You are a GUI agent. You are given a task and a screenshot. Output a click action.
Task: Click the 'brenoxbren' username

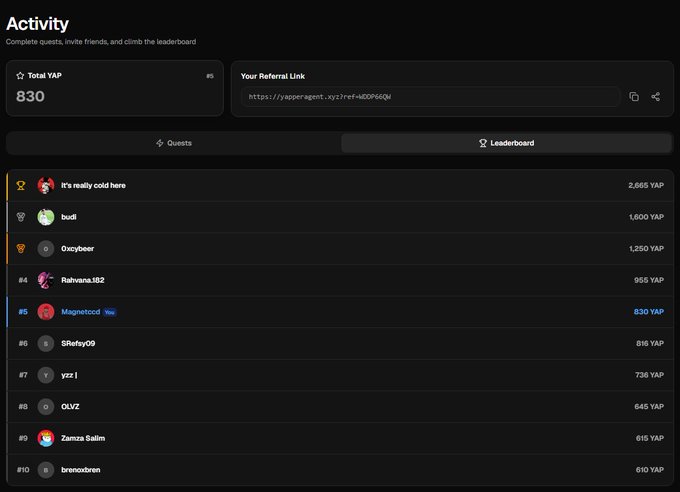(x=81, y=470)
